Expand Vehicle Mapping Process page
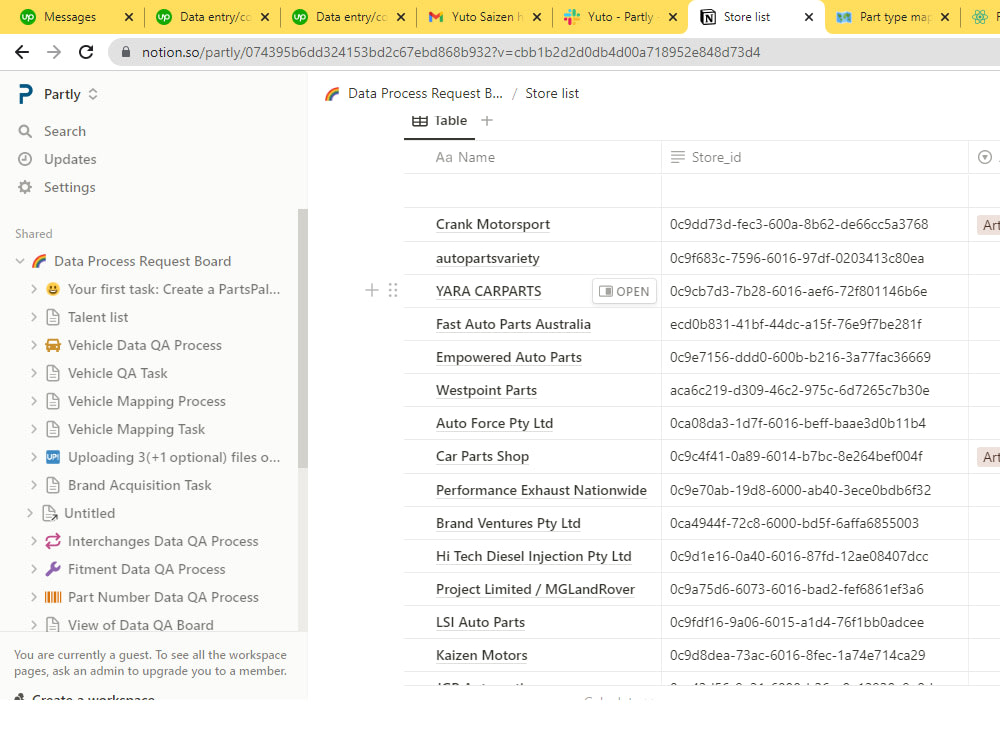1000x750 pixels. [x=34, y=401]
